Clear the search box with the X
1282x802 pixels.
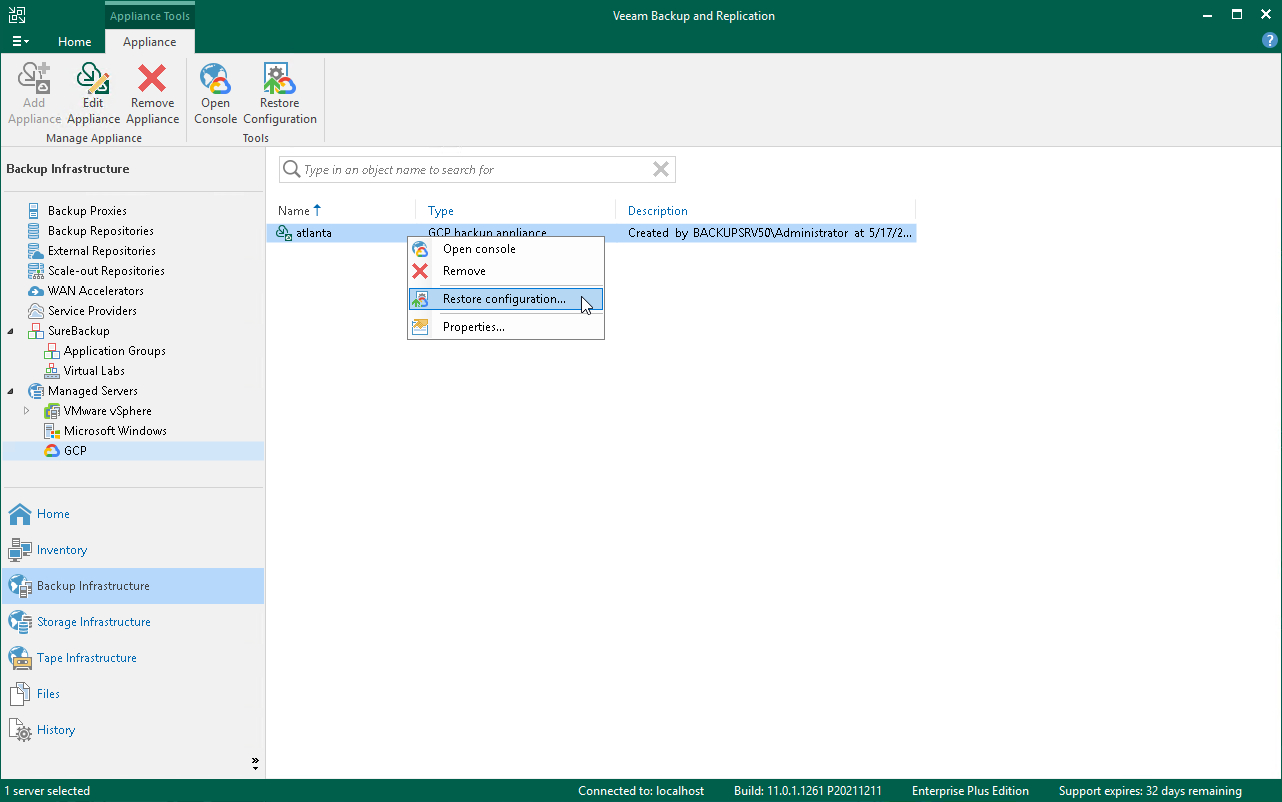[x=661, y=170]
